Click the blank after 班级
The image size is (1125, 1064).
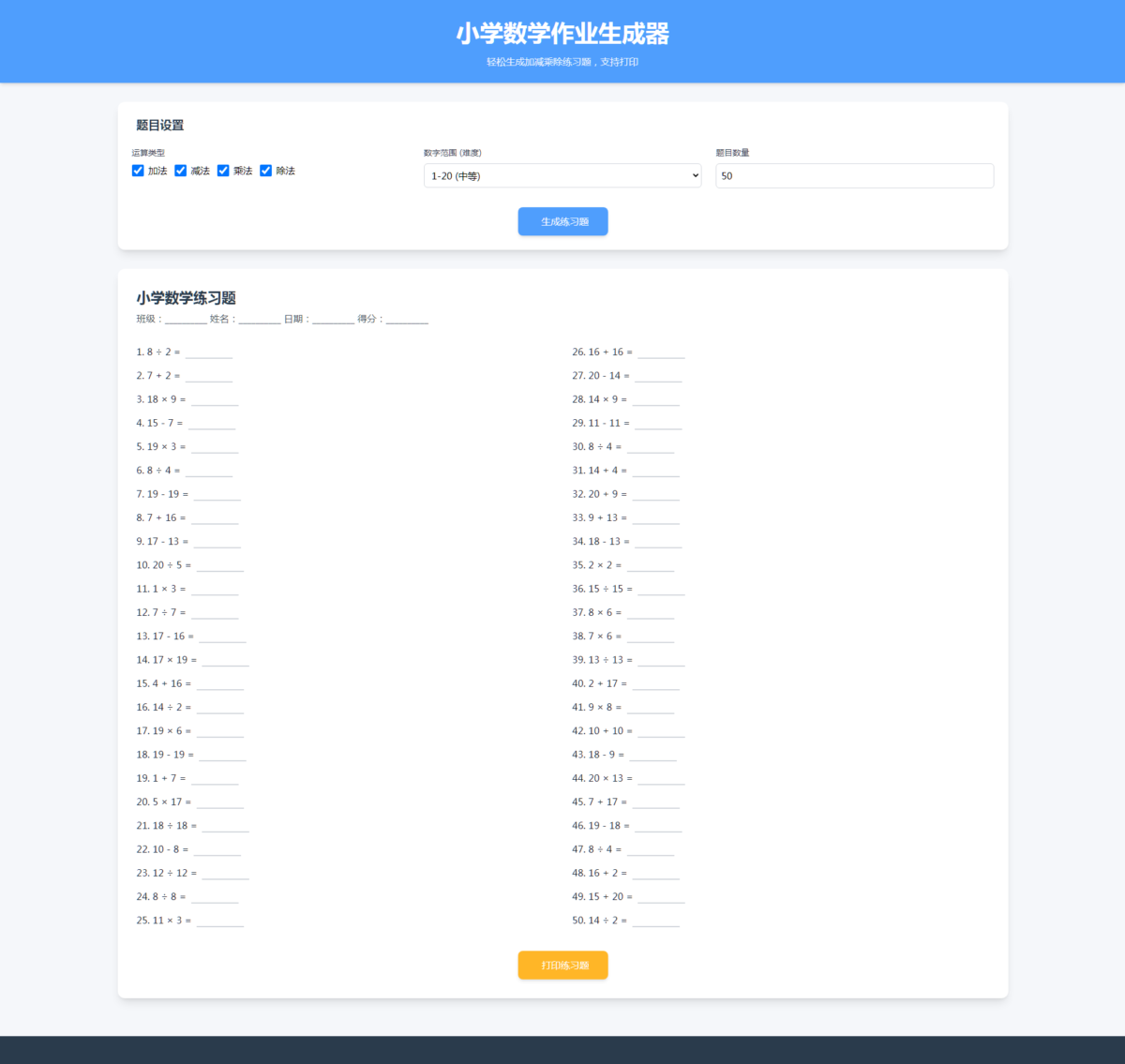tap(186, 320)
